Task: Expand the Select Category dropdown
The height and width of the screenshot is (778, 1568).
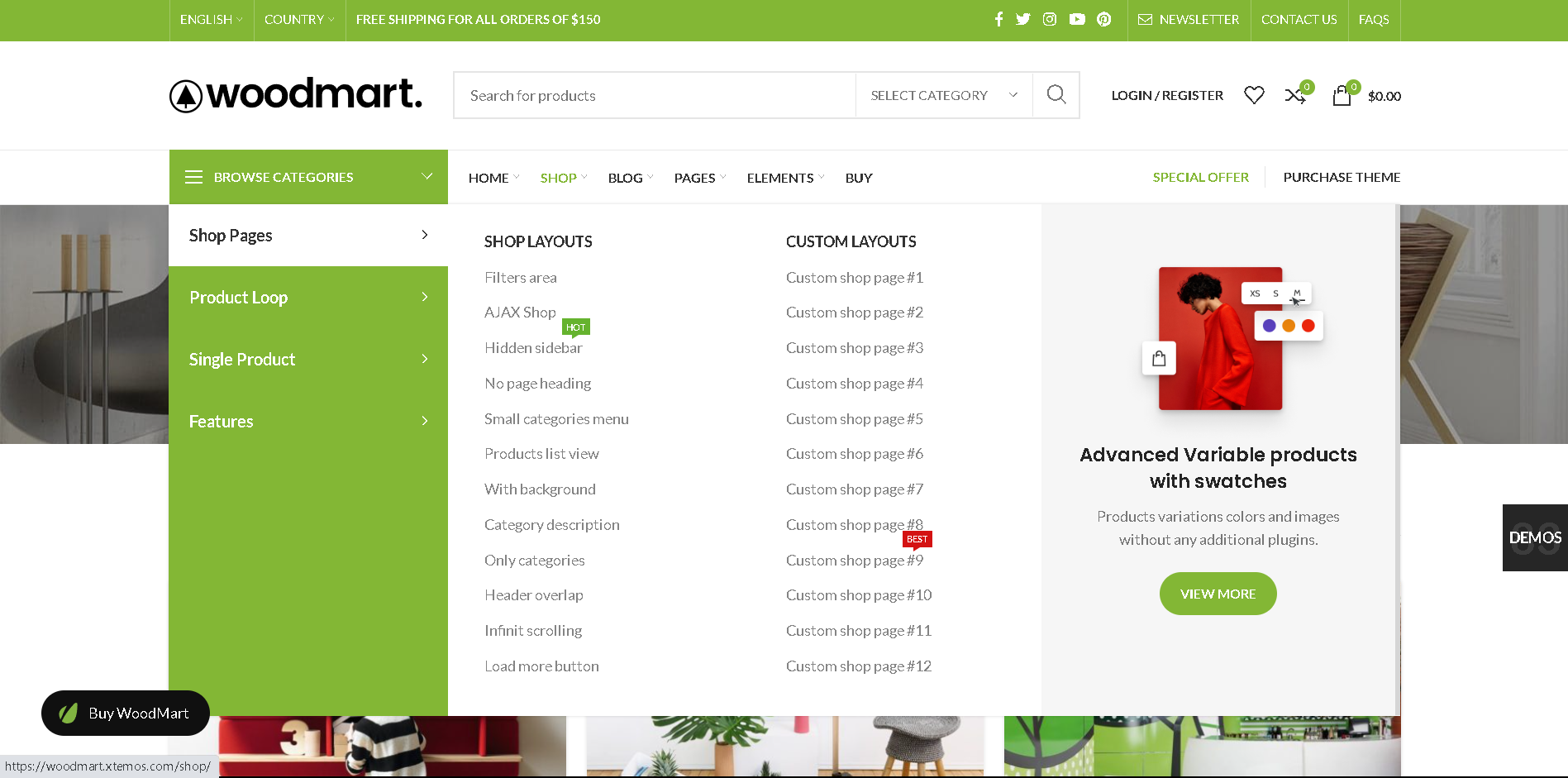Action: pos(943,95)
